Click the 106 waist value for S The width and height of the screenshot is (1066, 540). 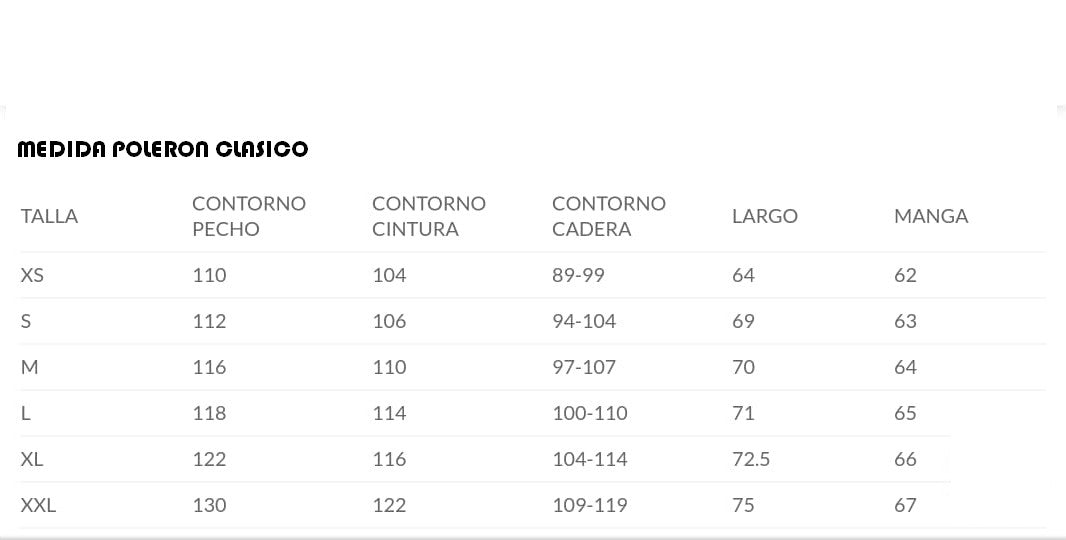(389, 321)
